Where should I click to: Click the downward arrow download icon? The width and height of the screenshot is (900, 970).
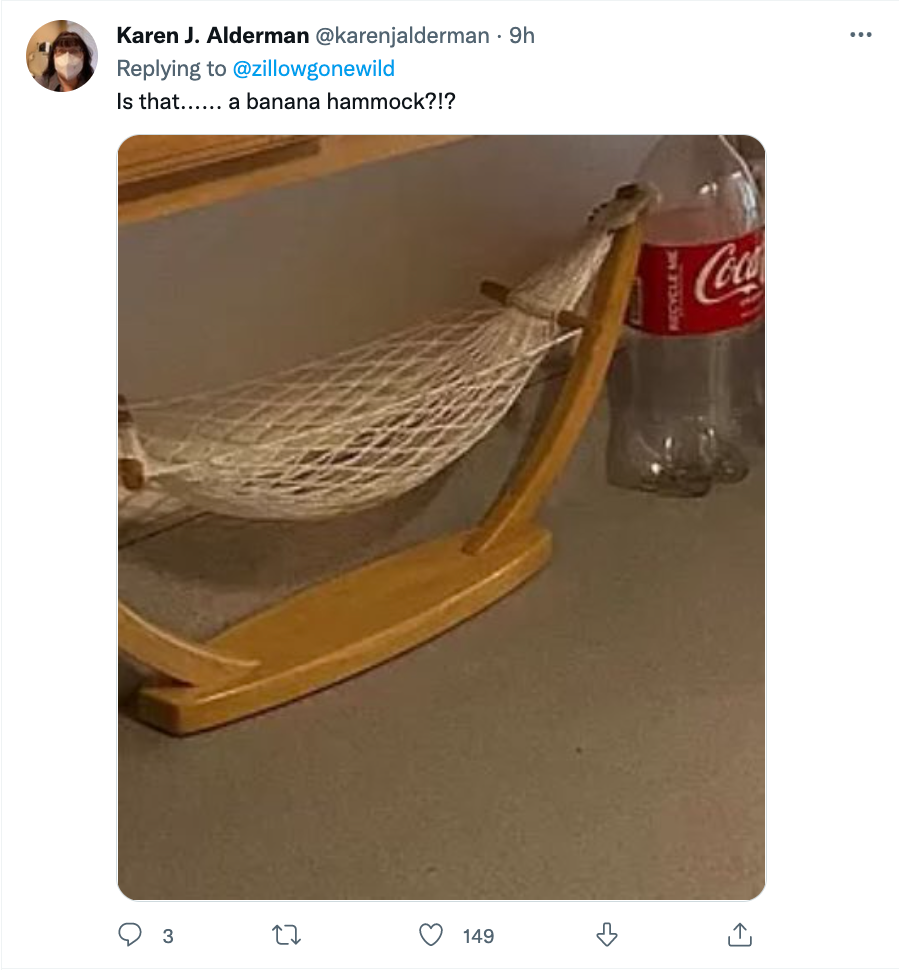(x=607, y=935)
